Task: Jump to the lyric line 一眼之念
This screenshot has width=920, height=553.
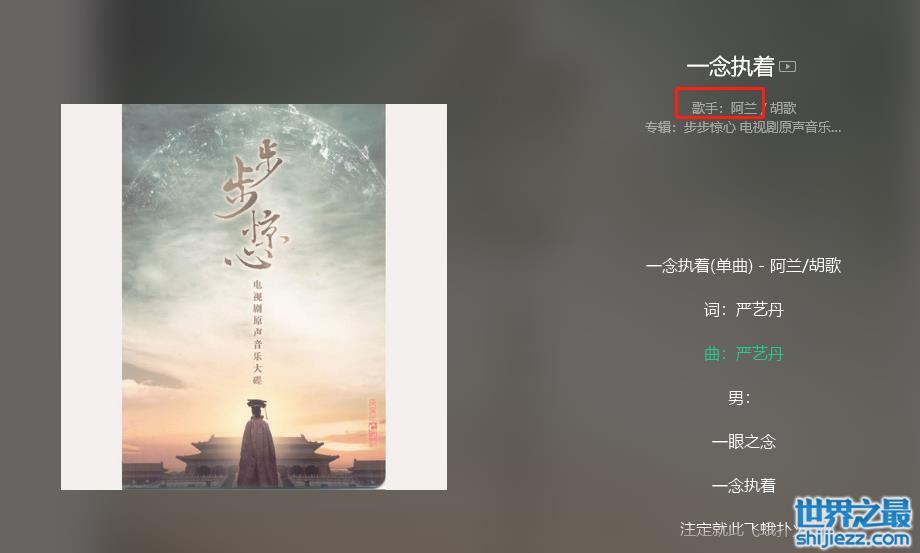Action: [x=743, y=442]
